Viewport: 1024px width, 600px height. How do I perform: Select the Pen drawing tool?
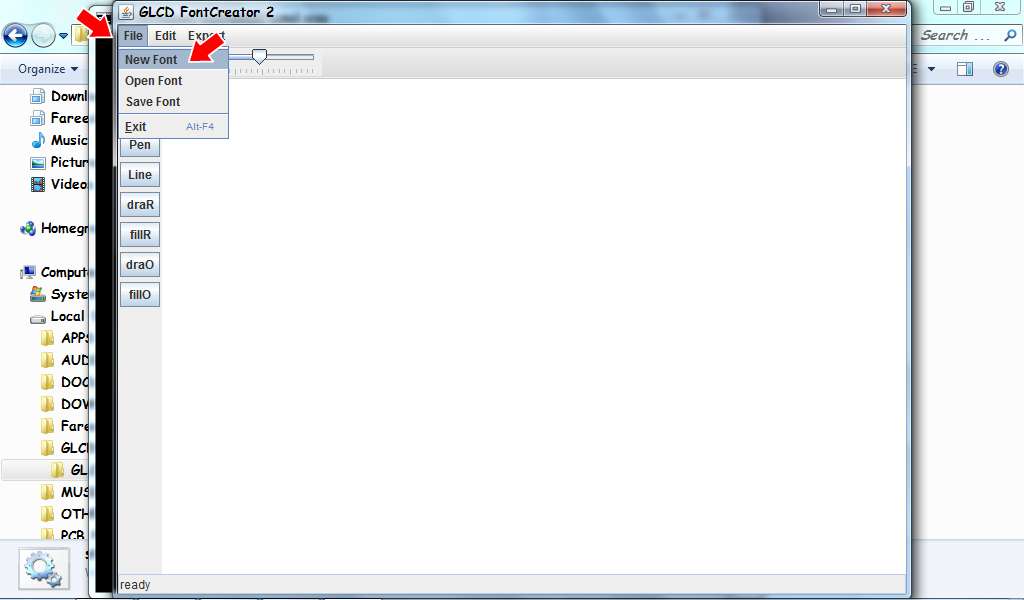(x=139, y=145)
